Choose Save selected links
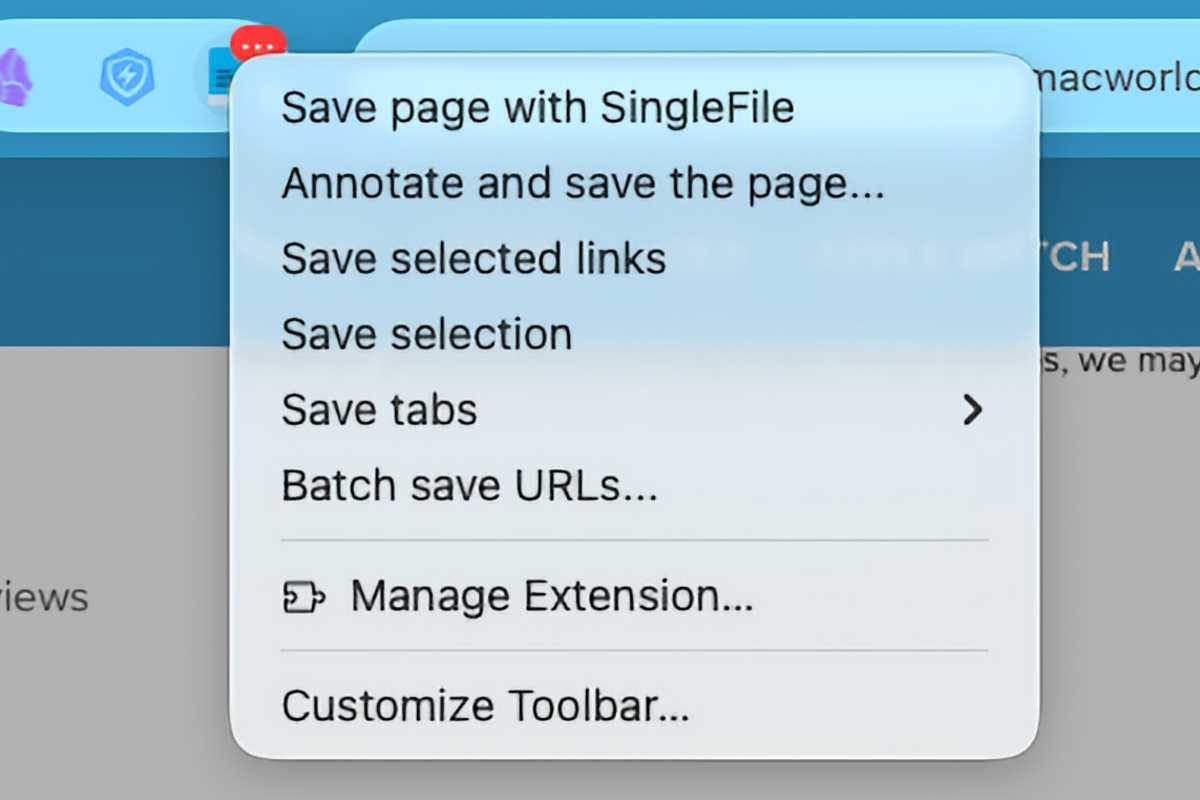The image size is (1200, 800). [x=473, y=259]
